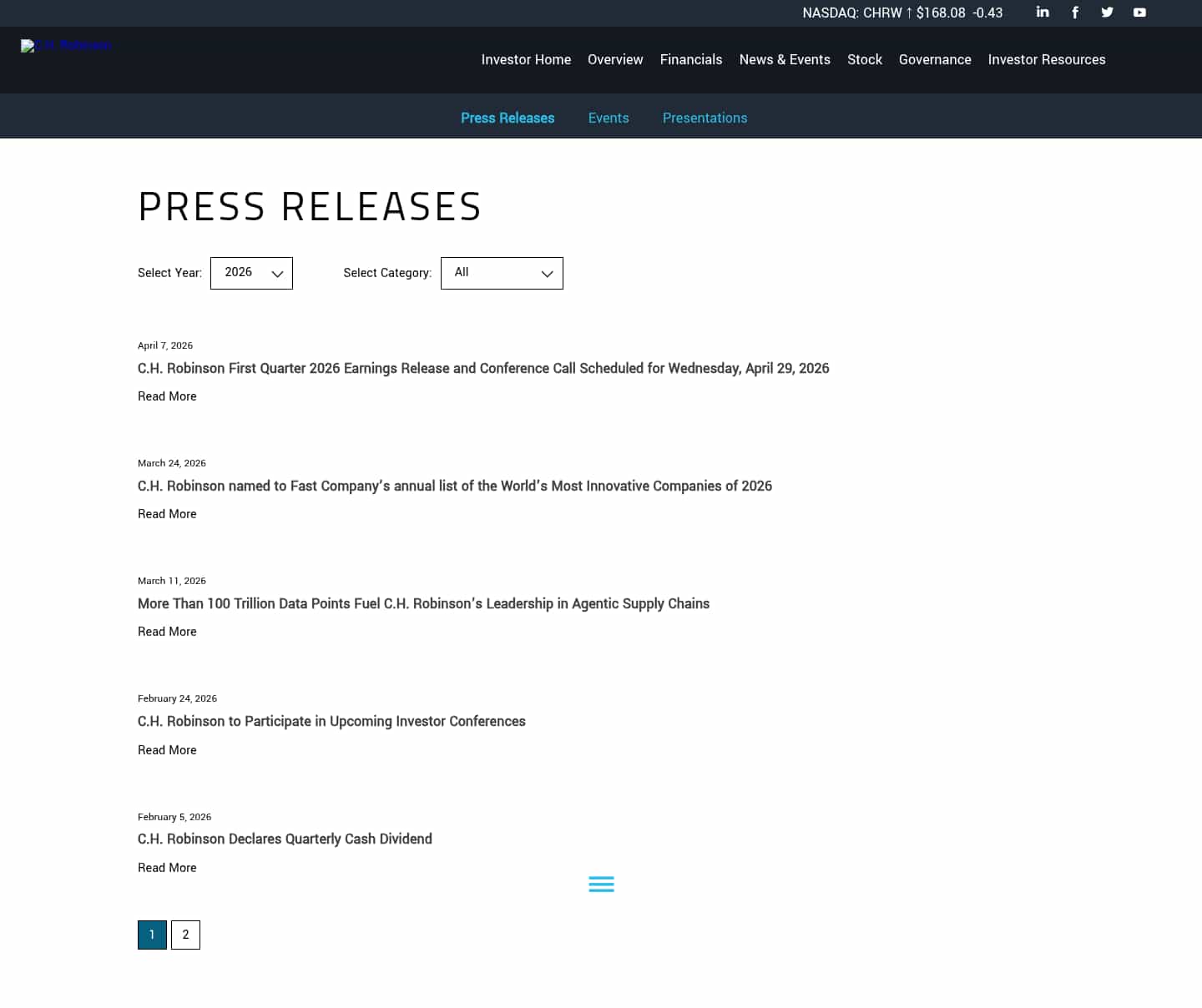Screen dimensions: 1202x1008
Task: Open the Investor Resources section
Action: click(1047, 59)
